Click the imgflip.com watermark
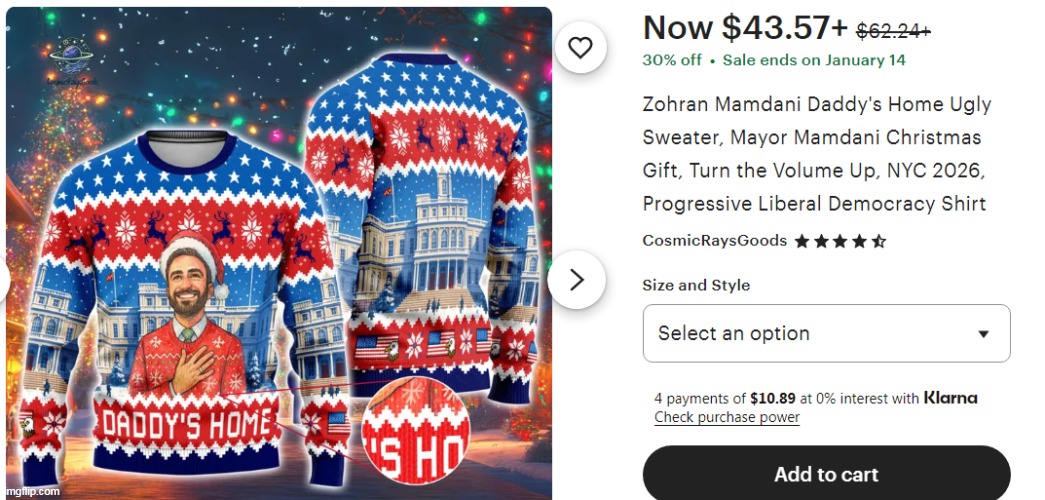 [33, 492]
